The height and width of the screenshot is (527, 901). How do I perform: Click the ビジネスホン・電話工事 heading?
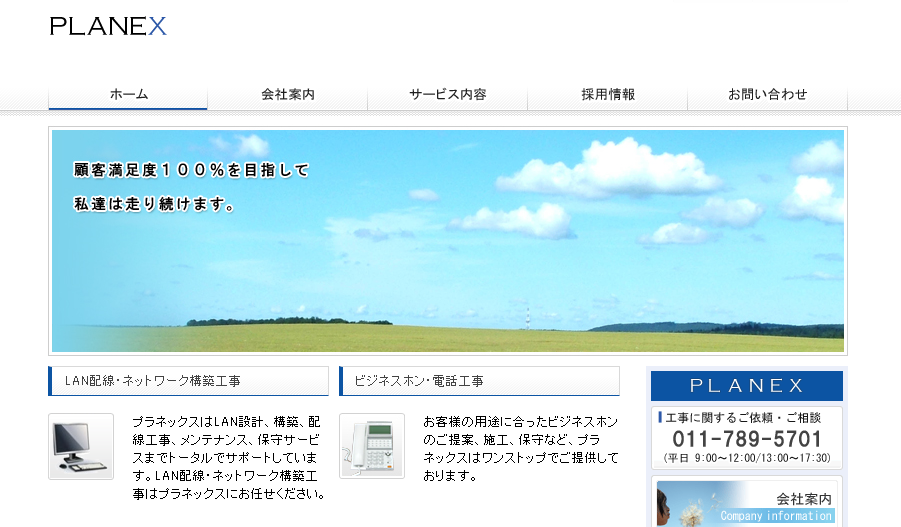(x=479, y=381)
